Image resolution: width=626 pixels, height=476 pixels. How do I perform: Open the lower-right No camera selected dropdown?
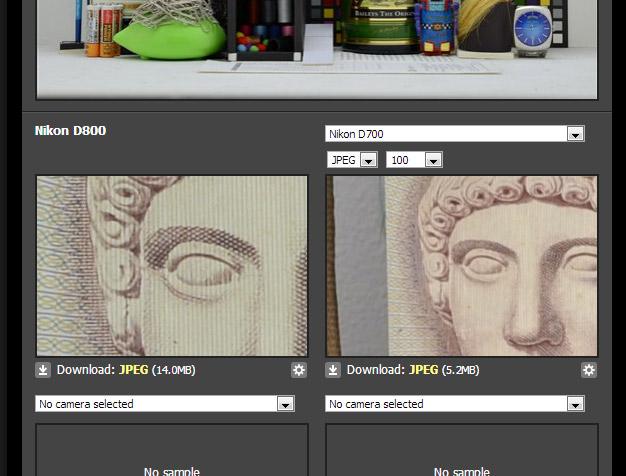(x=455, y=404)
